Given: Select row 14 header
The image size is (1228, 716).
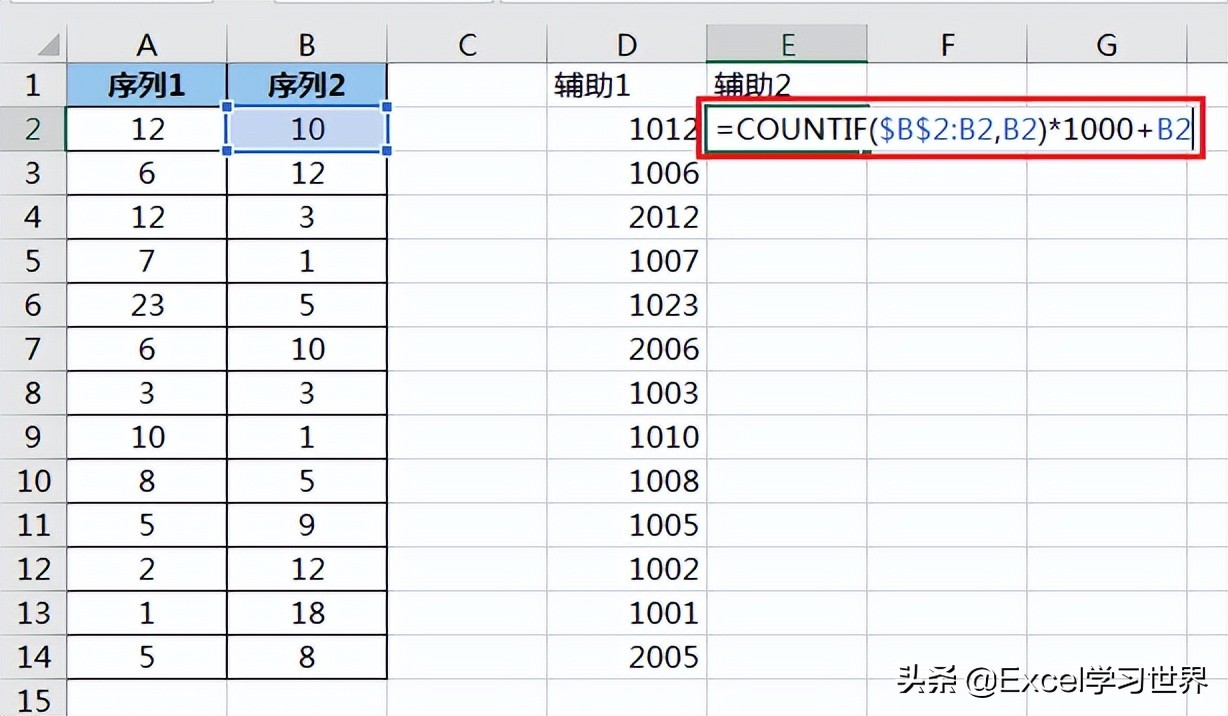Looking at the screenshot, I should 33,657.
